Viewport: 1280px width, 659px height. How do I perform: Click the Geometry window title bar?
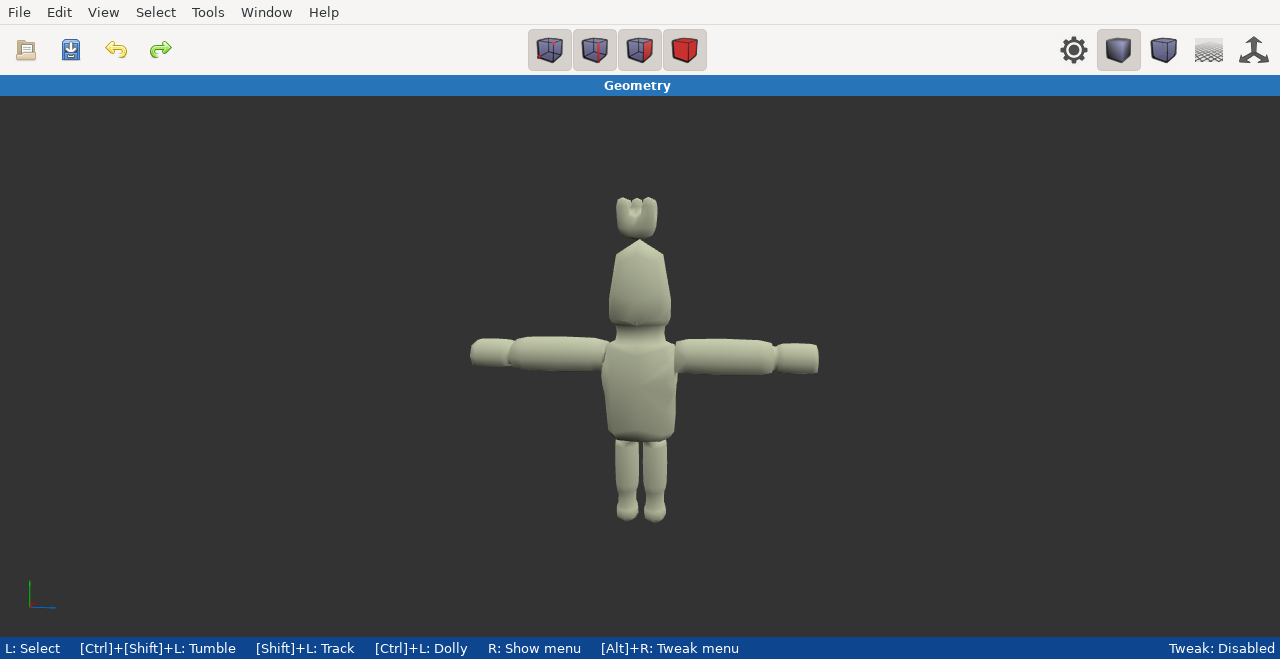[x=637, y=86]
